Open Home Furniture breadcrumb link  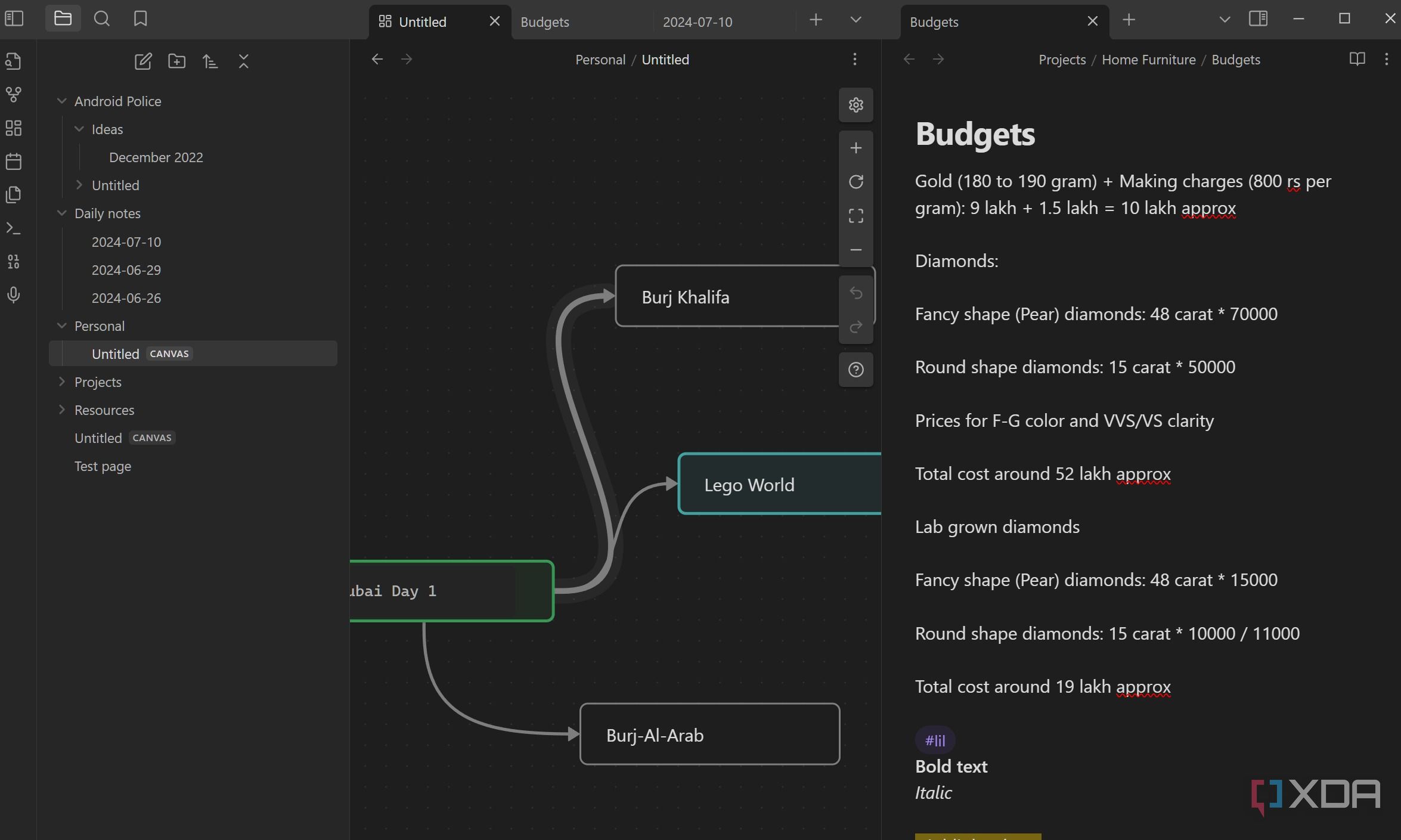1148,60
